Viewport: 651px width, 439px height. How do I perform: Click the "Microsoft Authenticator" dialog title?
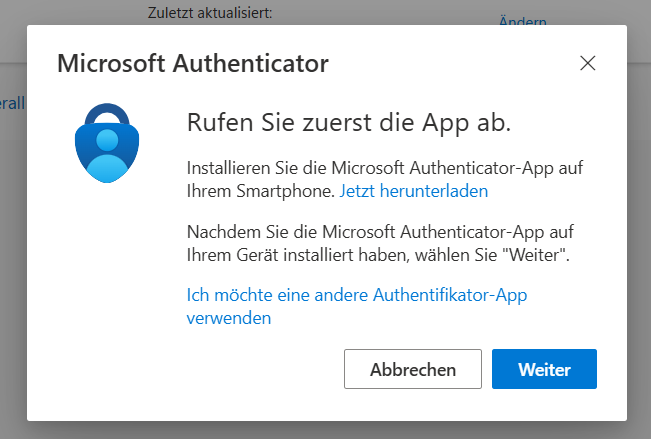coord(193,65)
